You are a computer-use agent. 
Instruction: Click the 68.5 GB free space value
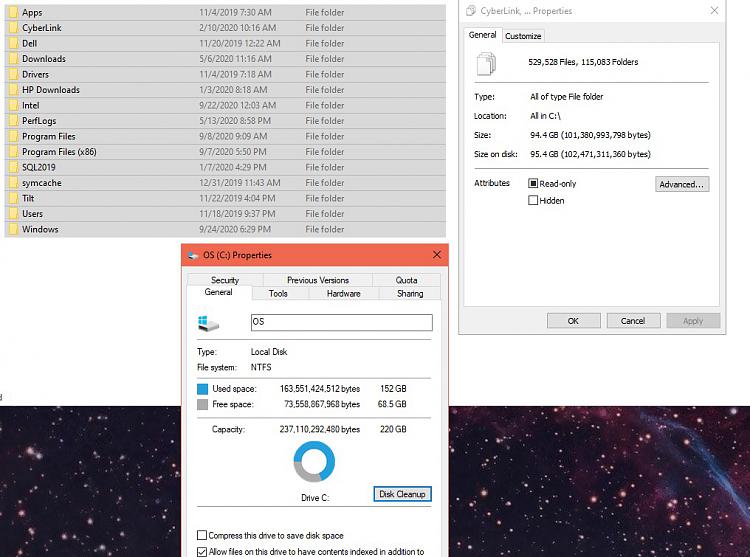tap(392, 404)
